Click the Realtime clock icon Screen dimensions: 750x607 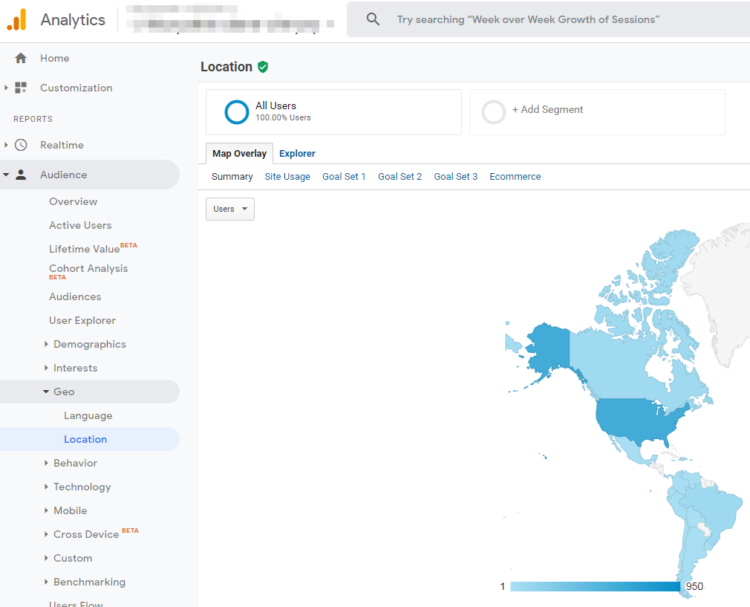point(21,145)
